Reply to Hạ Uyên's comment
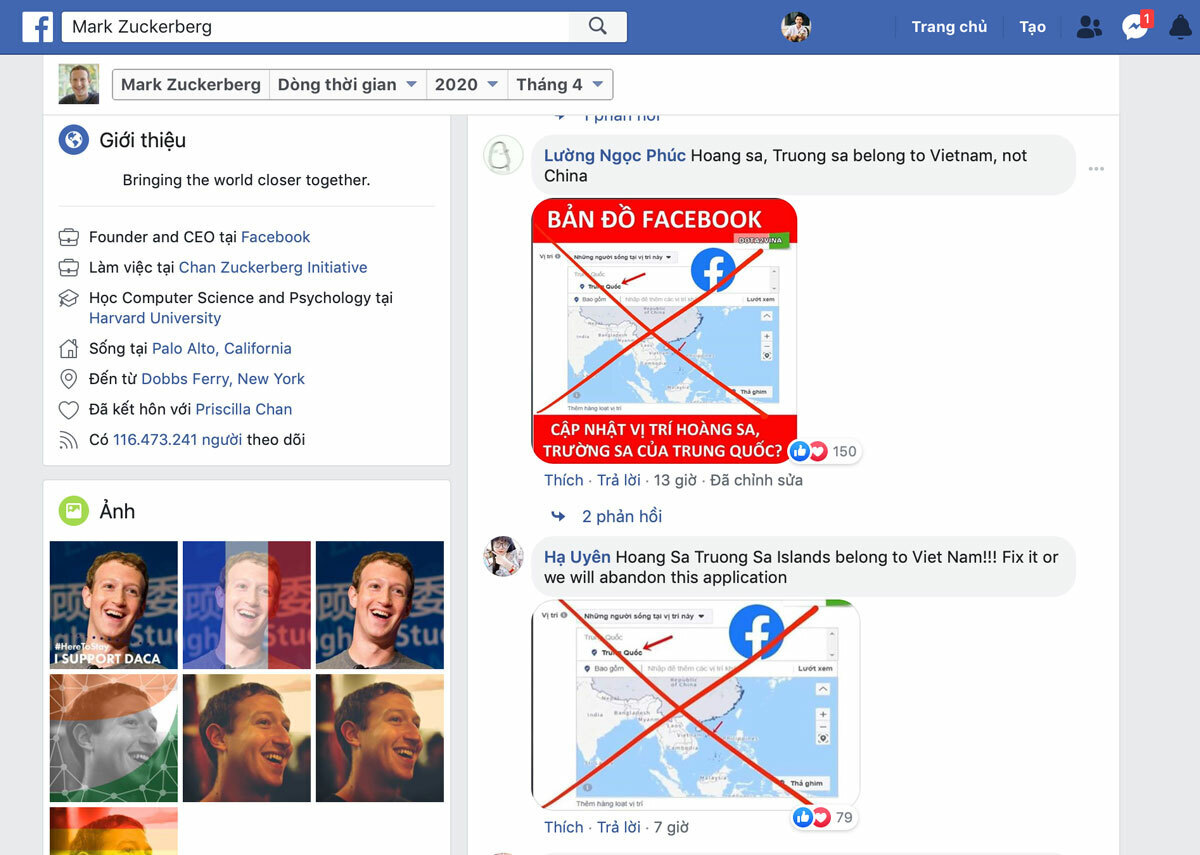Image resolution: width=1200 pixels, height=855 pixels. 619,827
